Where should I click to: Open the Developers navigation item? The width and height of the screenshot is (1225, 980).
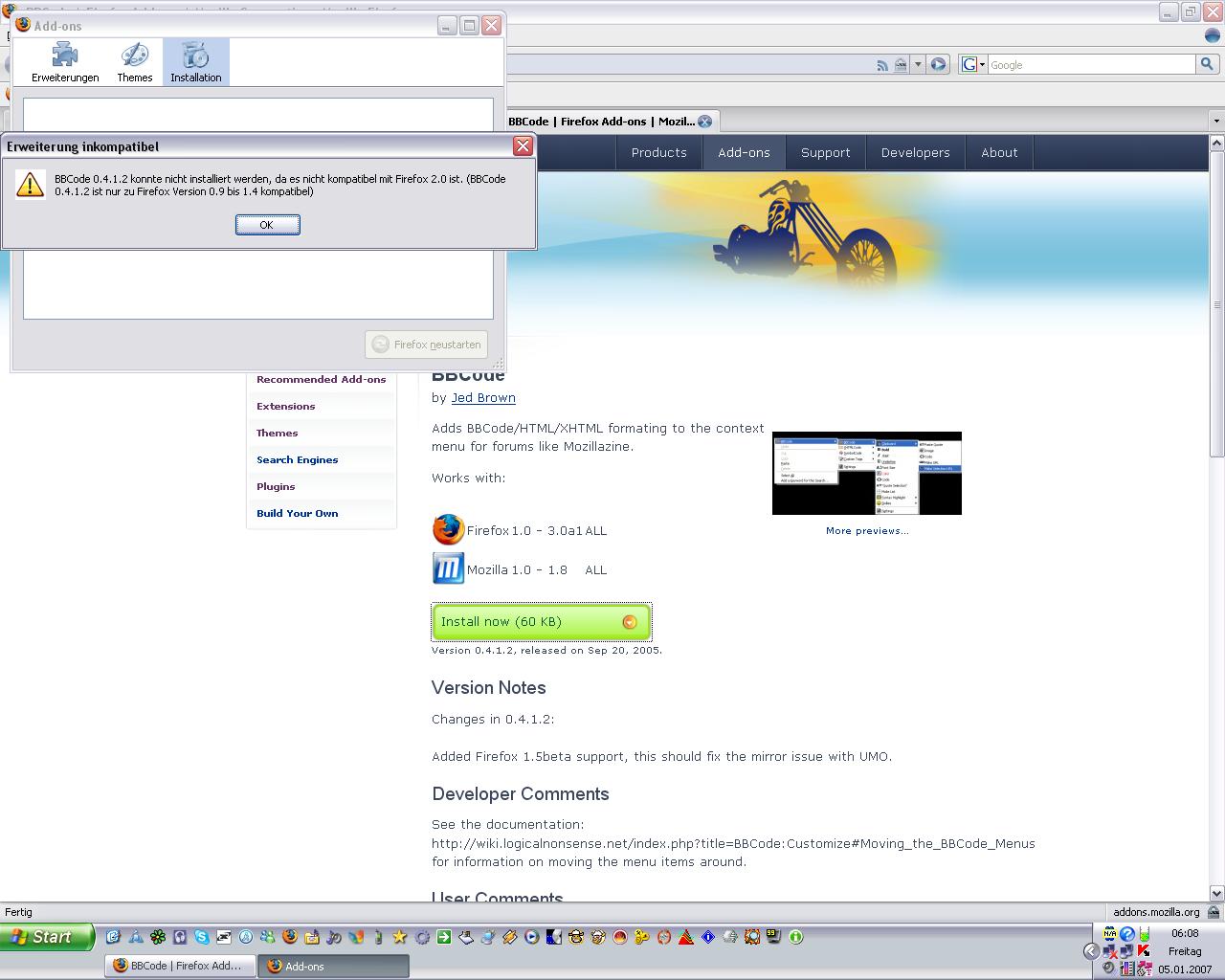916,152
